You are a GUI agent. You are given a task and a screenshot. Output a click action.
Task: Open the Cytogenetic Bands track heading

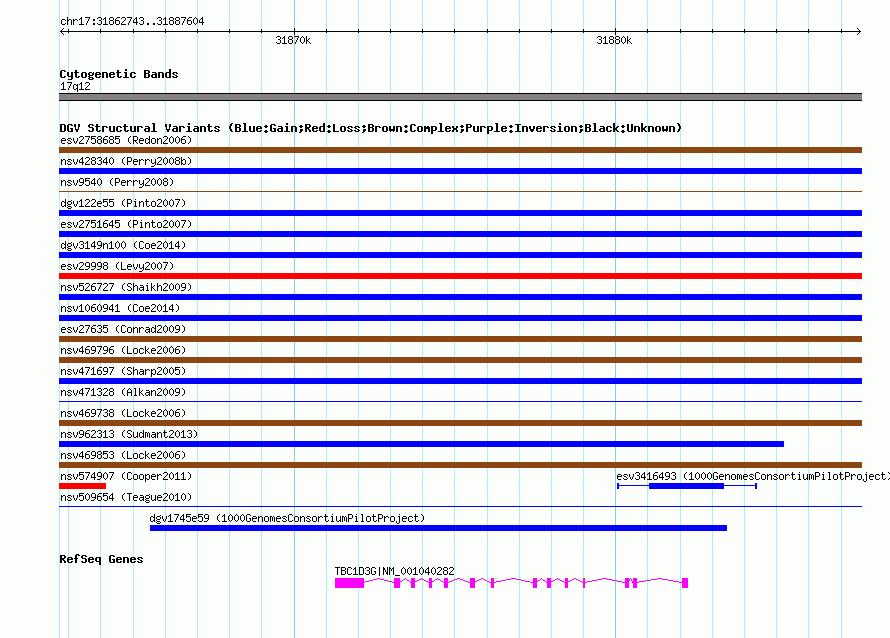119,74
